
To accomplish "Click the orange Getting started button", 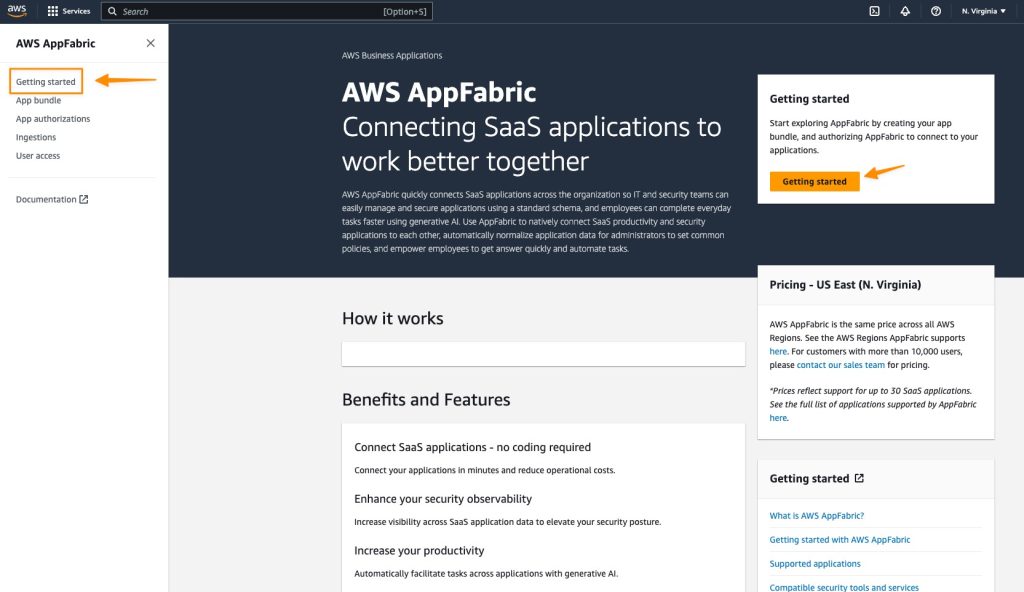I will pyautogui.click(x=814, y=182).
